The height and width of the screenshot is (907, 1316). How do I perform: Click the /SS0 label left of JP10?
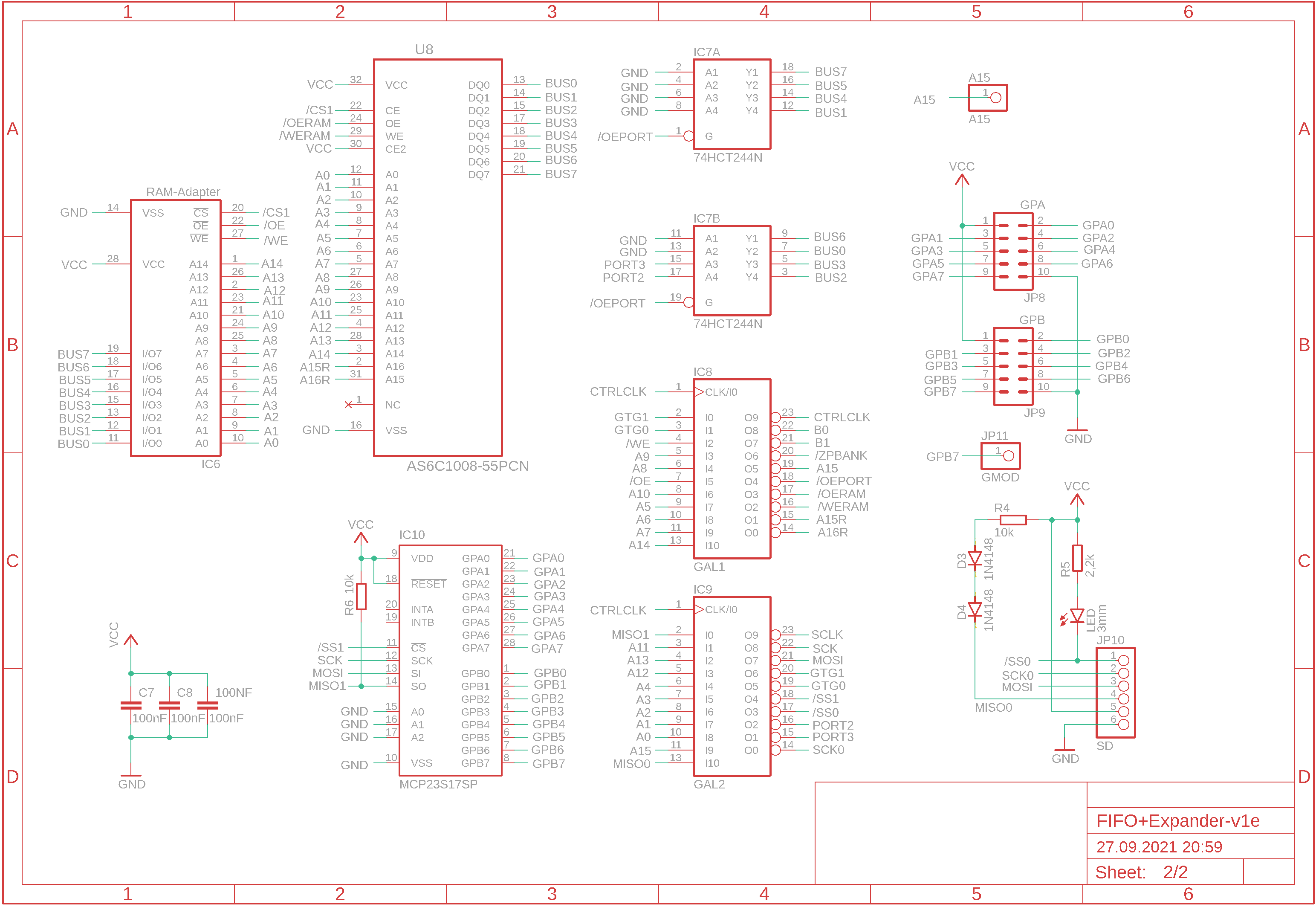pyautogui.click(x=1017, y=661)
